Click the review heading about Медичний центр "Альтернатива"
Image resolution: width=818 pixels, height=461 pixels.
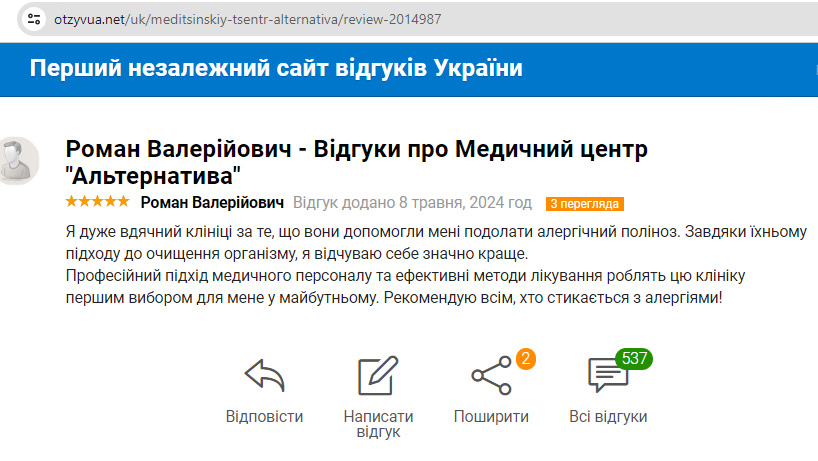coord(356,162)
